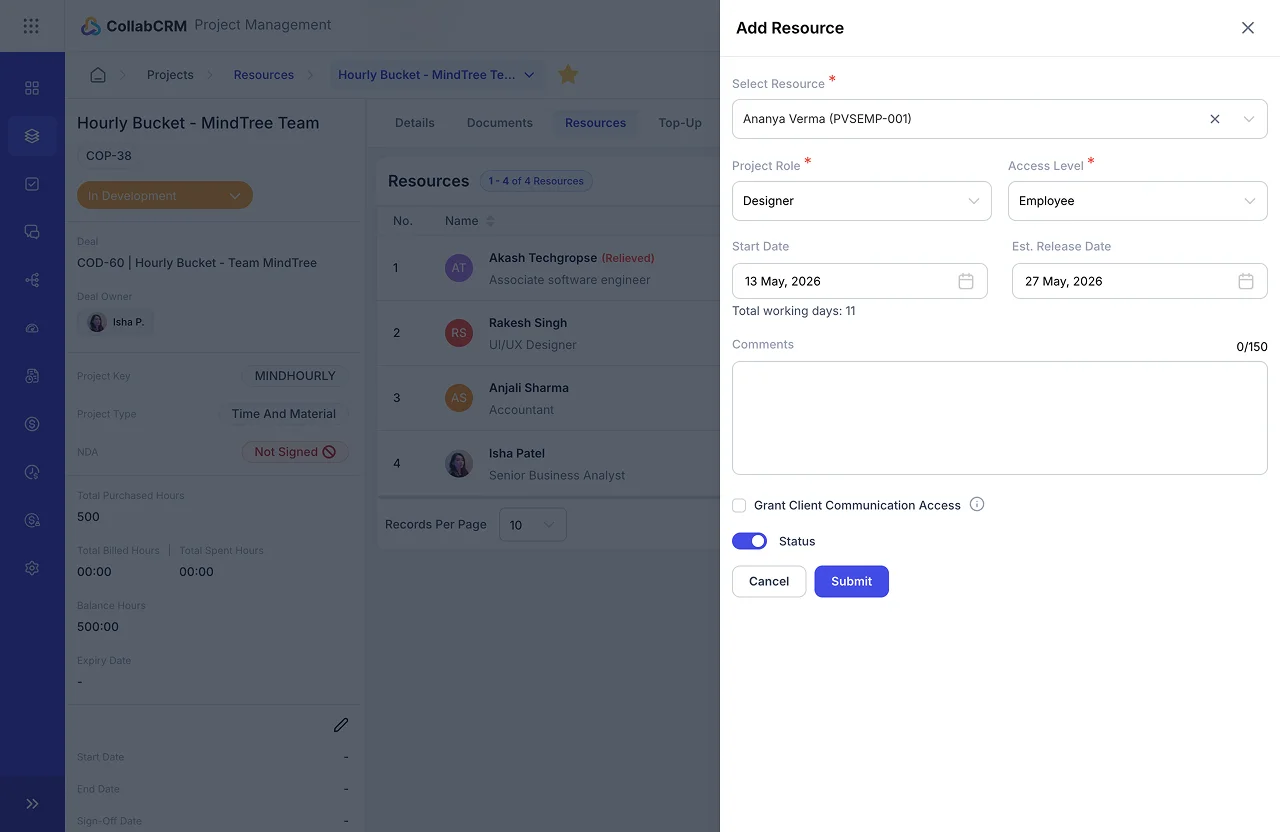Open the calendar icon in Est. Release Date
The width and height of the screenshot is (1280, 832).
pos(1246,282)
